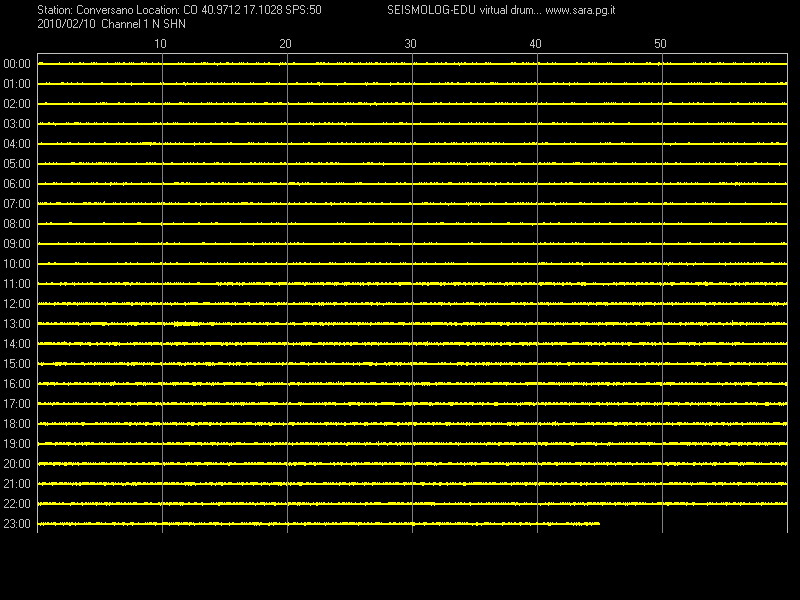Click the 01:00 hour label
This screenshot has width=800, height=600.
point(17,84)
